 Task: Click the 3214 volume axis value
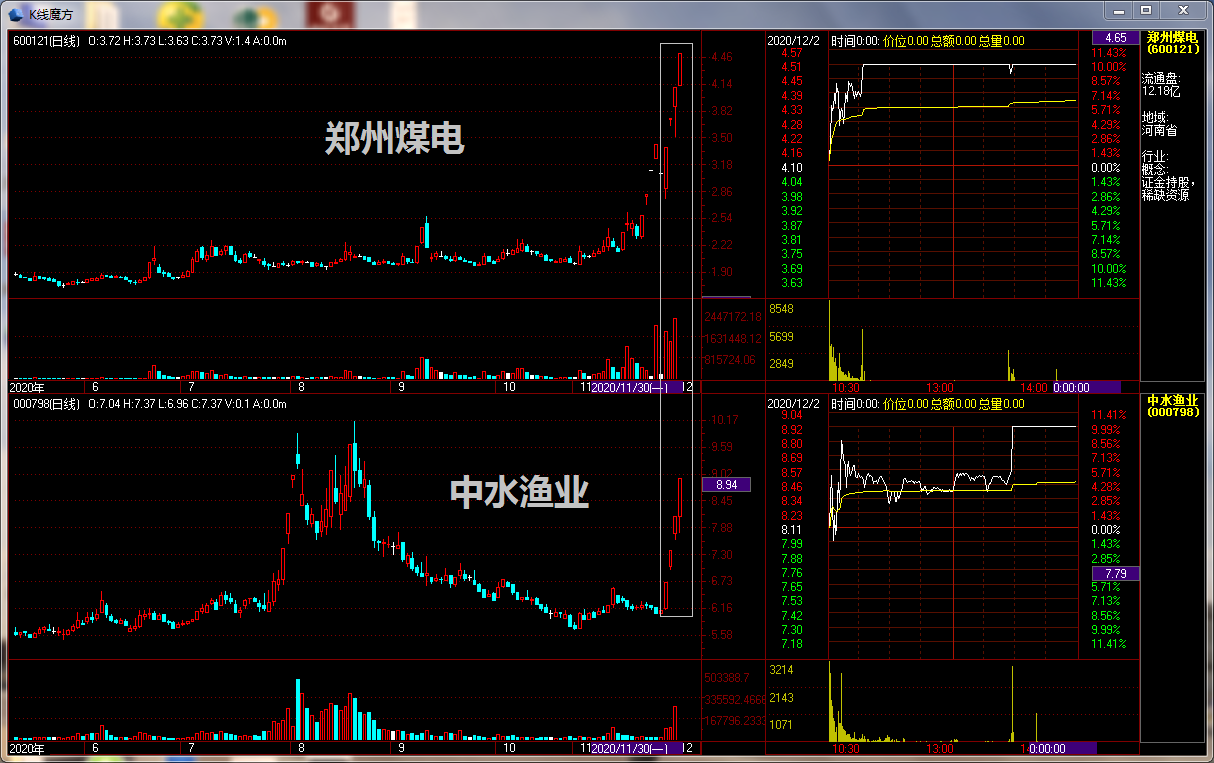coord(781,670)
